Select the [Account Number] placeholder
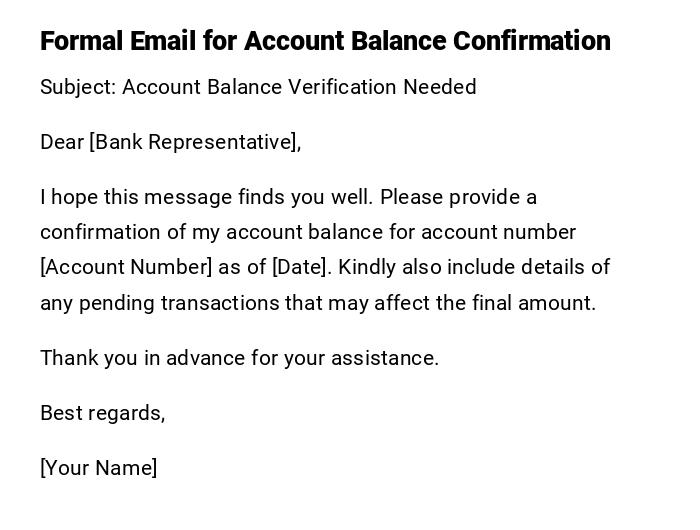Image resolution: width=700 pixels, height=530 pixels. [126, 267]
